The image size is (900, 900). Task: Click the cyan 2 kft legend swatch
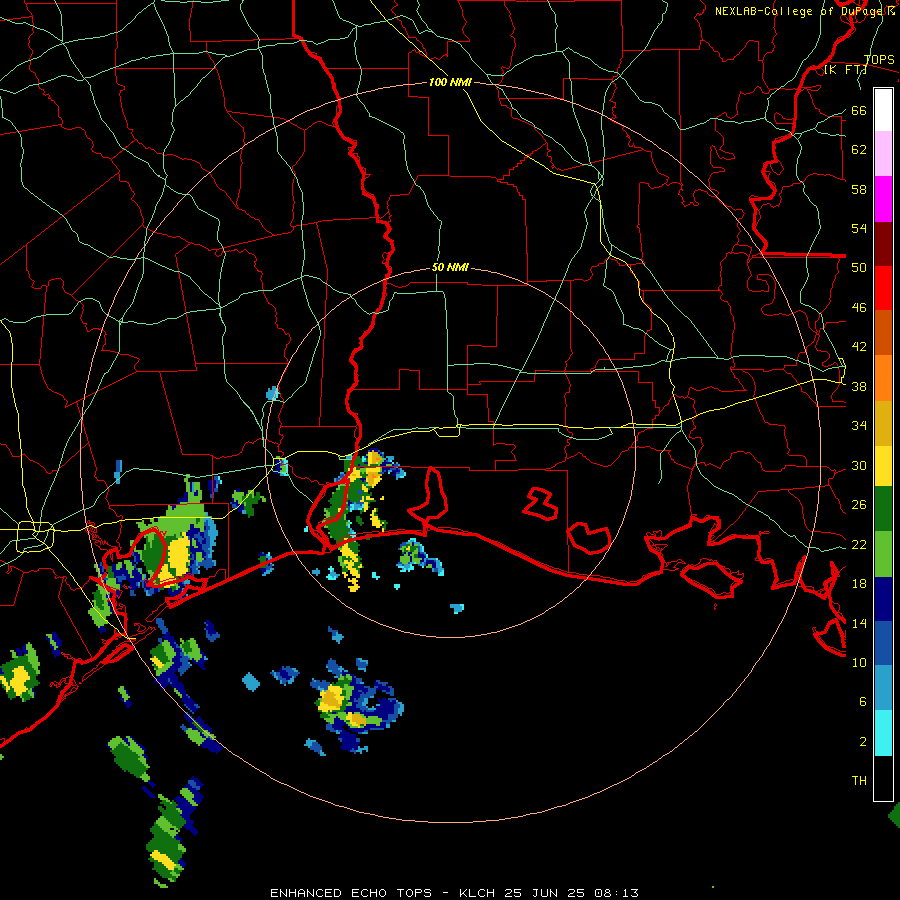click(x=883, y=734)
